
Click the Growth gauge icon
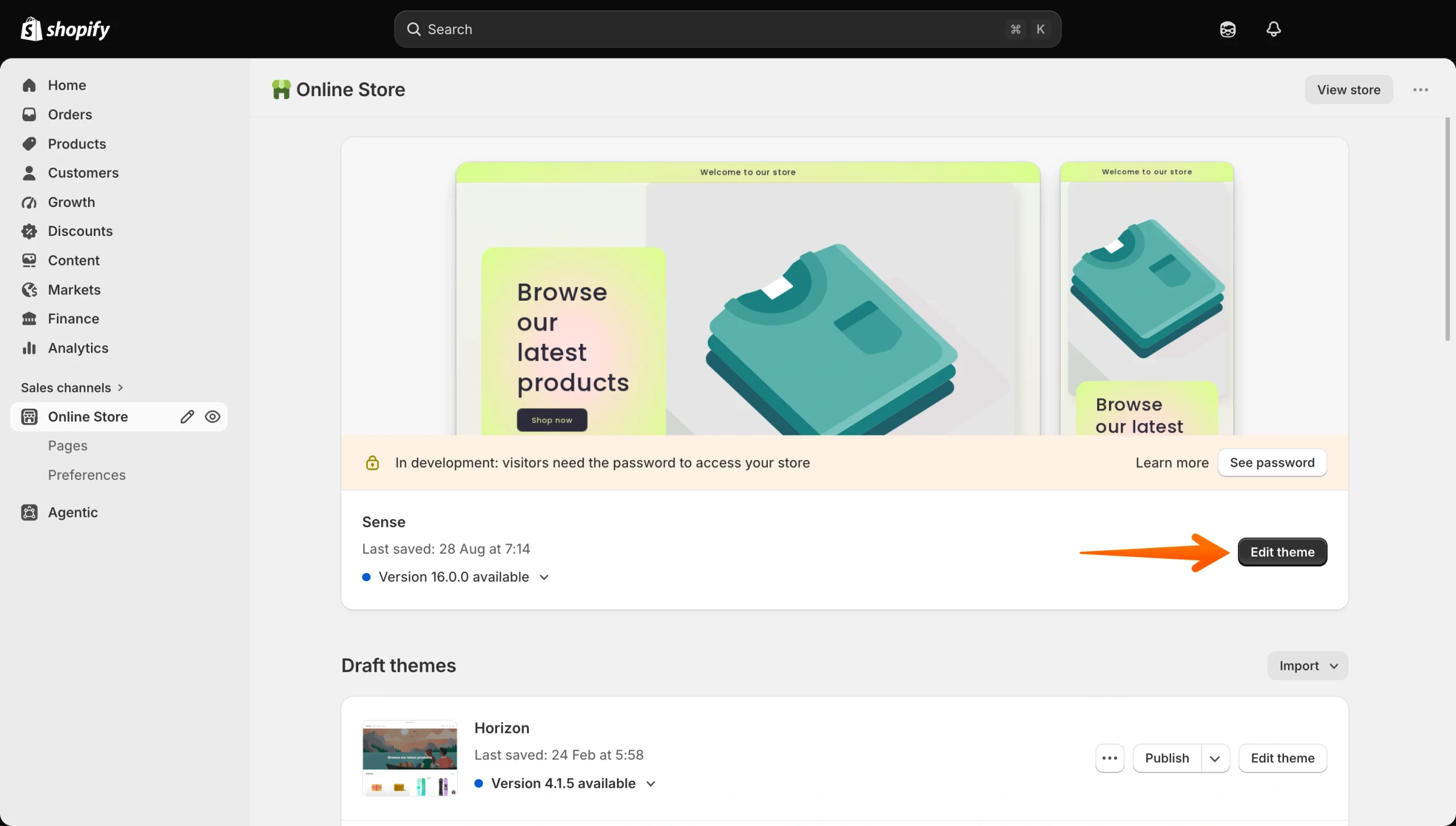(29, 202)
